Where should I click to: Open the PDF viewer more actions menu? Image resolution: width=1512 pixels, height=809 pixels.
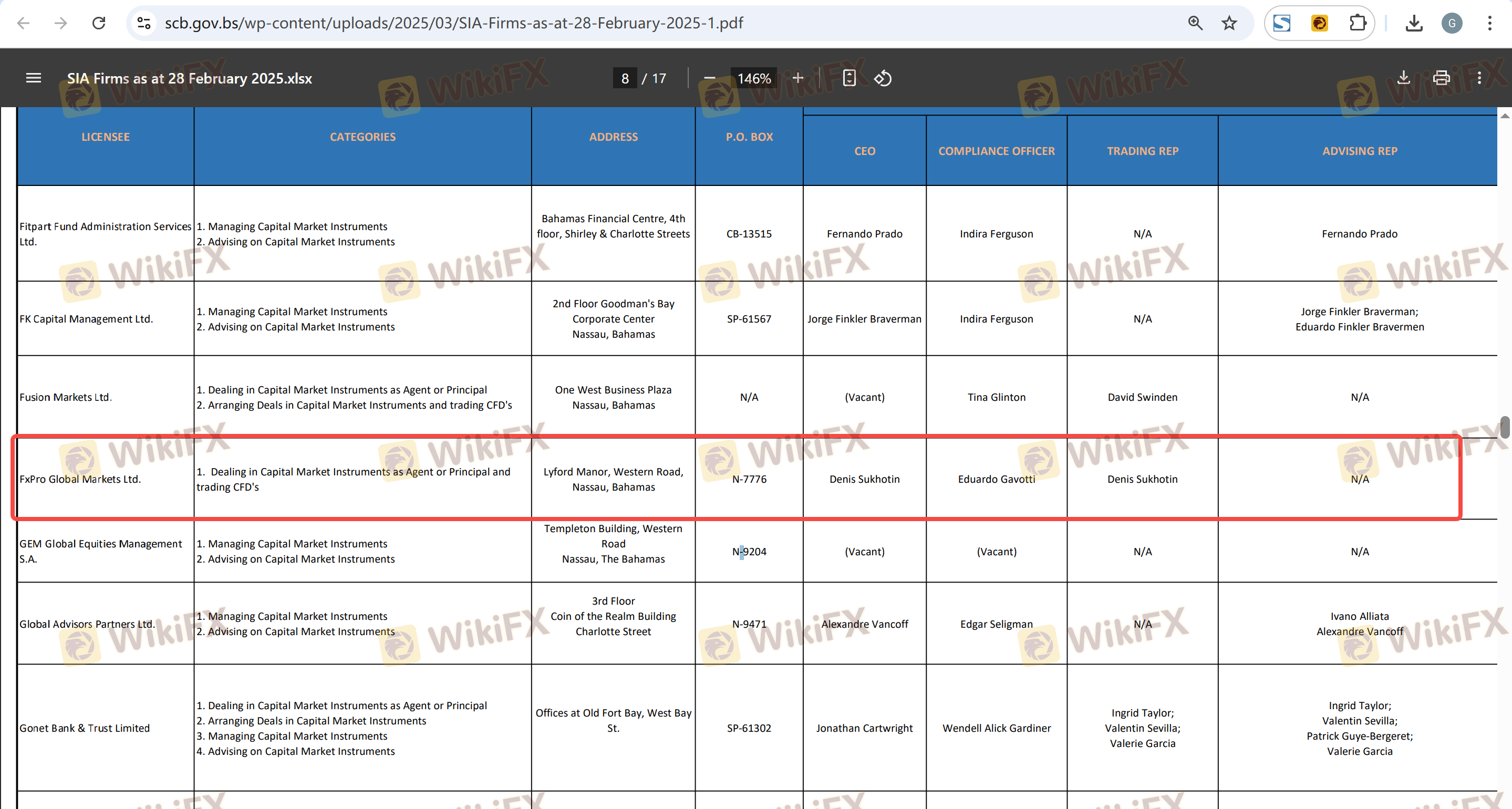[1479, 78]
